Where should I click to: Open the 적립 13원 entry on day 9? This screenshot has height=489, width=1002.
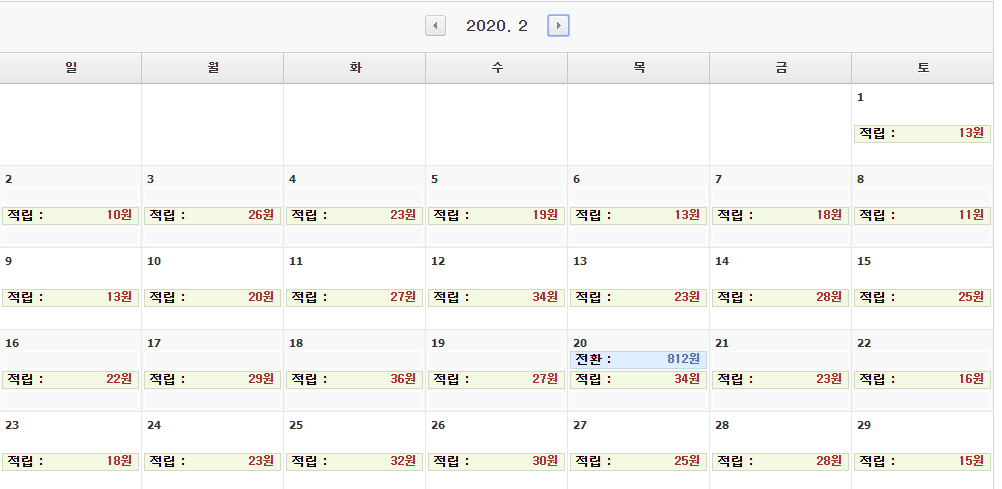70,297
